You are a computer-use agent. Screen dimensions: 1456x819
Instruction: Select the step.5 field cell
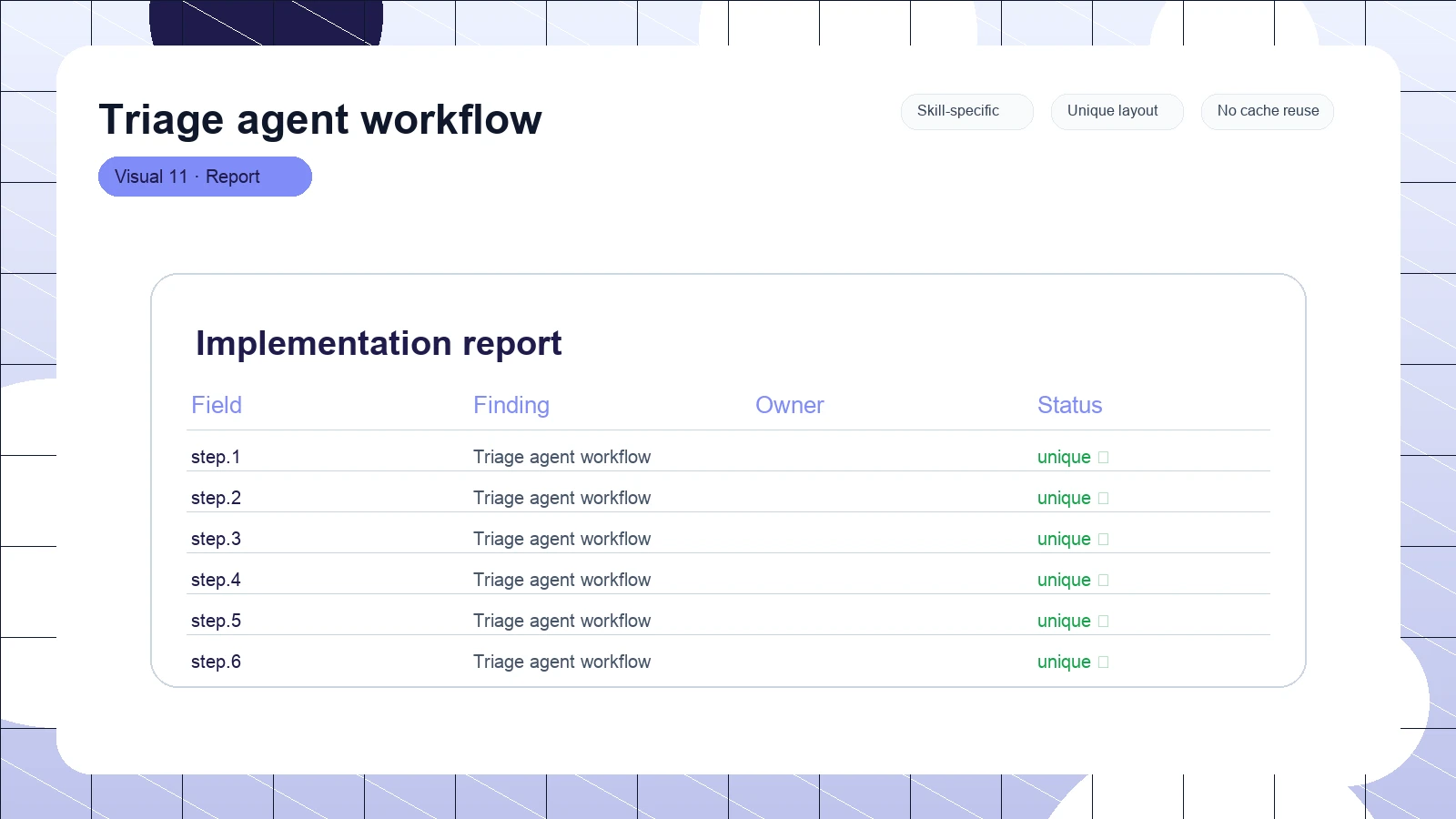click(216, 621)
